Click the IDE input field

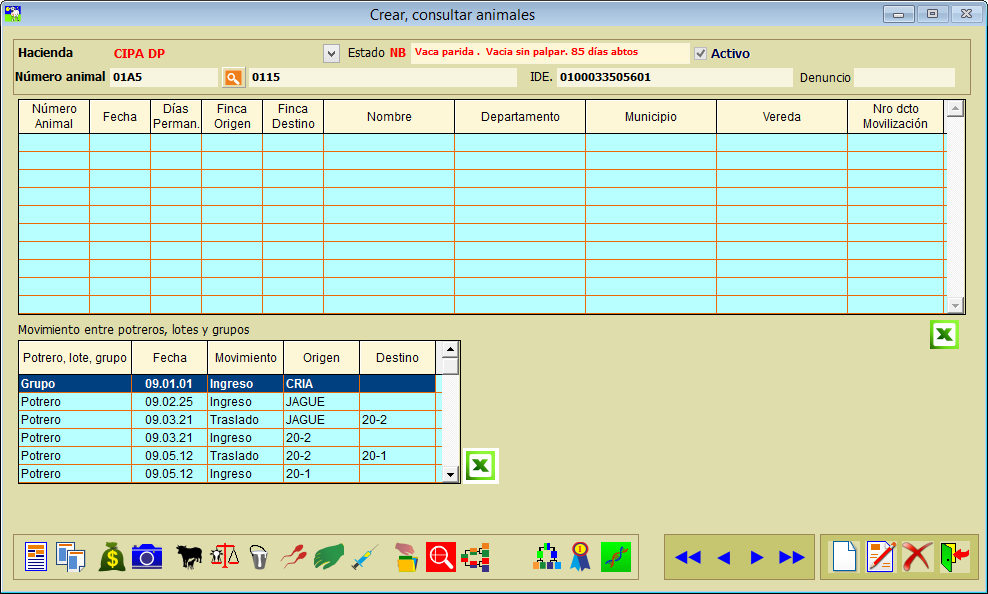pyautogui.click(x=673, y=77)
